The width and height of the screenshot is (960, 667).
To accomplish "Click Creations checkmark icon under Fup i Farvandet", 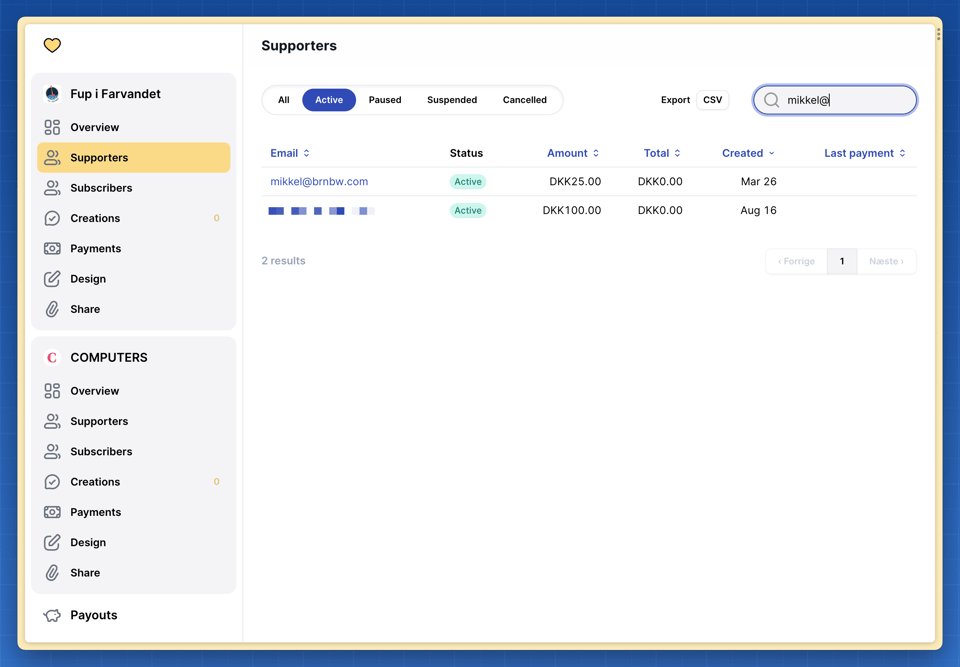I will [52, 218].
